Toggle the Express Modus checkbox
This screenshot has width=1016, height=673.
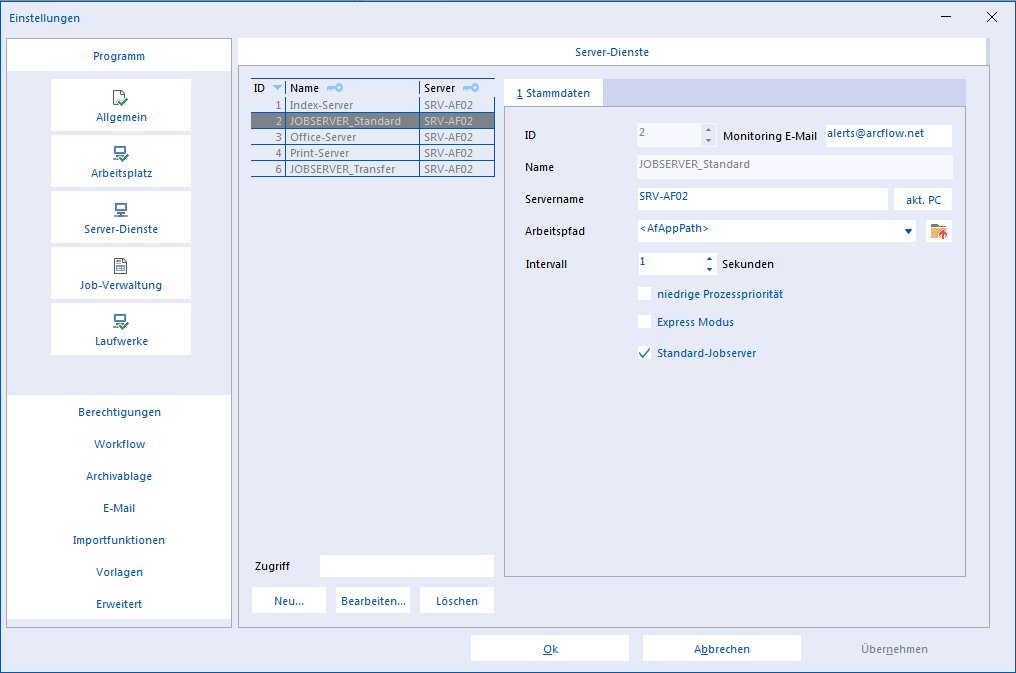tap(644, 322)
